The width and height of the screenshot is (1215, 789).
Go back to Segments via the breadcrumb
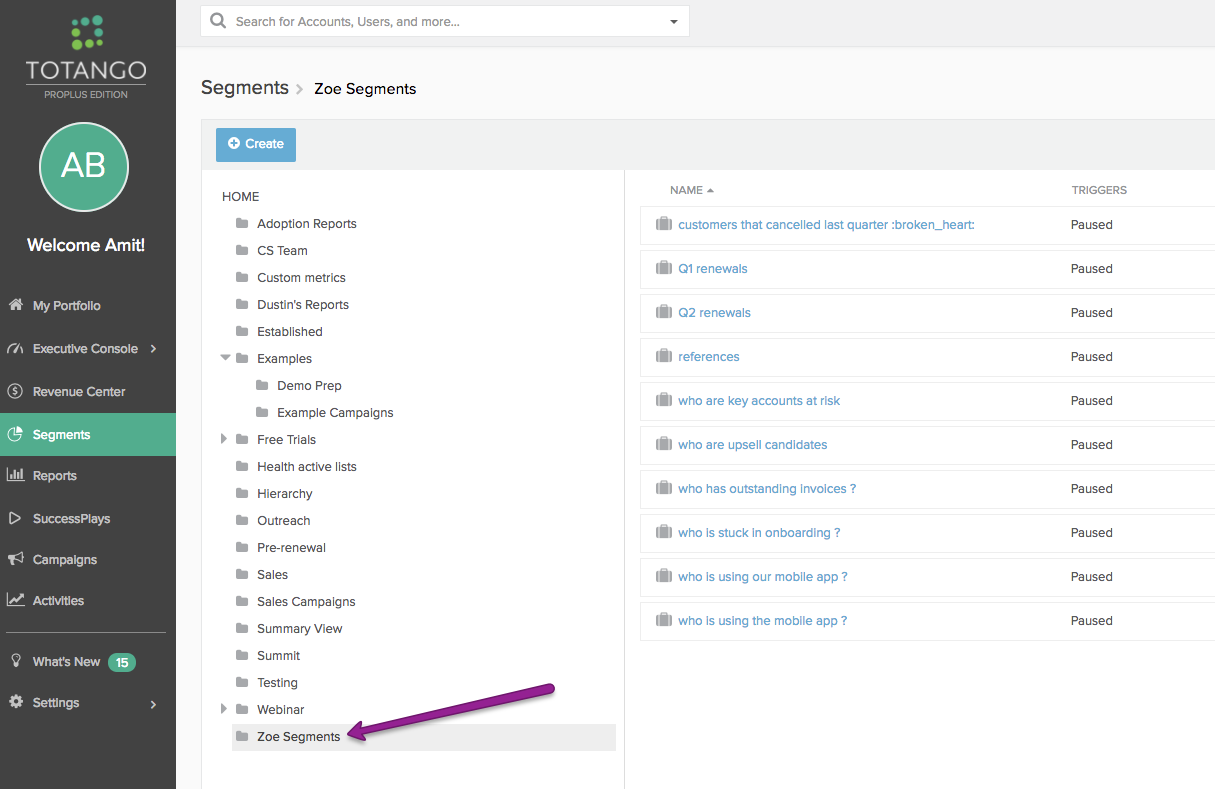pos(245,88)
